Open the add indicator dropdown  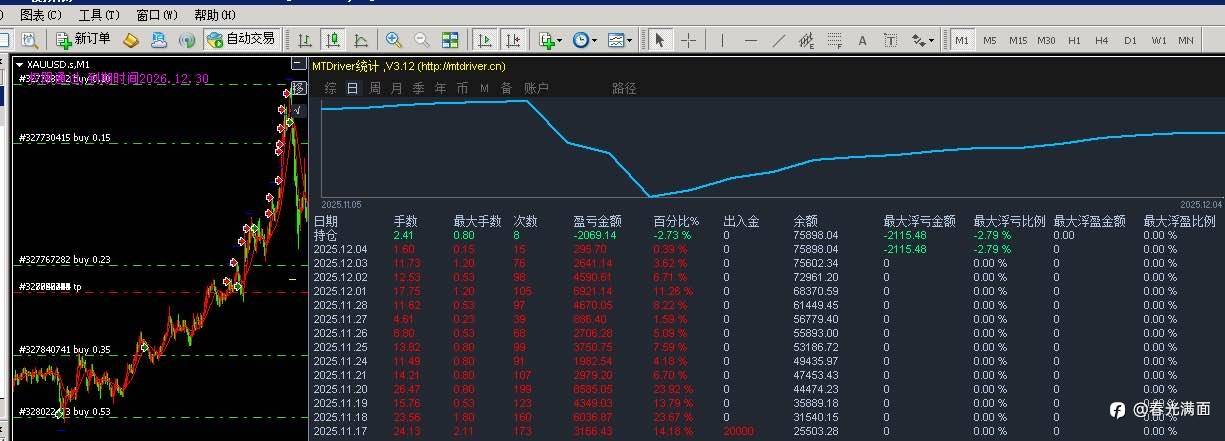click(549, 40)
